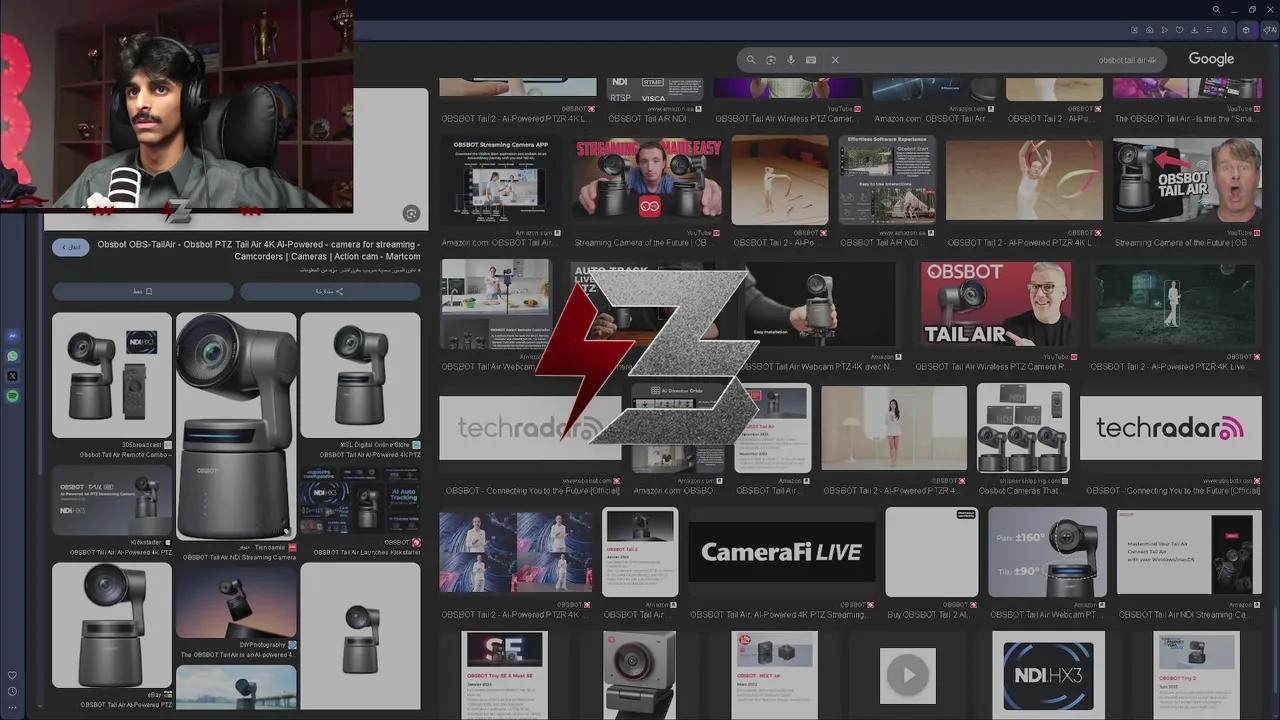Open the extensions cube icon
Image resolution: width=1280 pixels, height=720 pixels.
pos(1245,30)
